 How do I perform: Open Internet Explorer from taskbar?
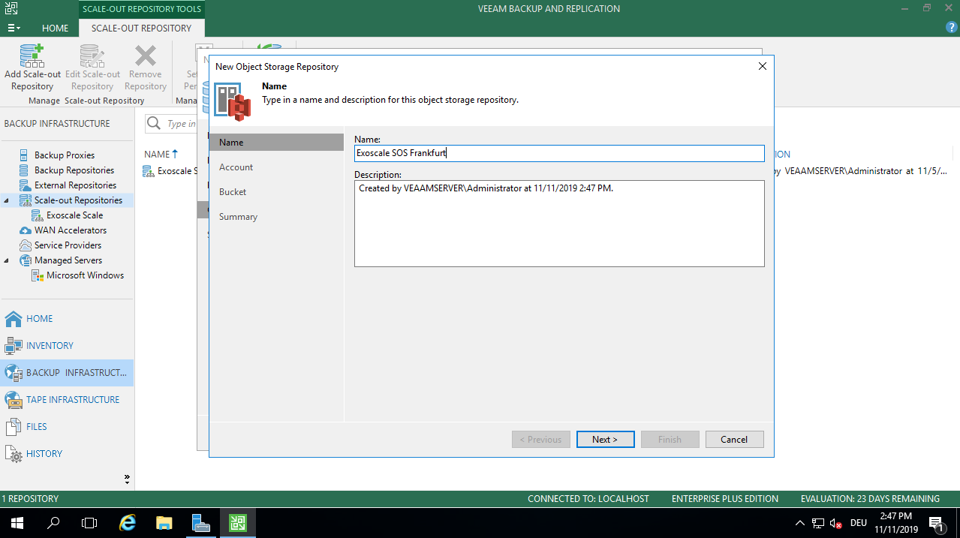click(x=127, y=523)
